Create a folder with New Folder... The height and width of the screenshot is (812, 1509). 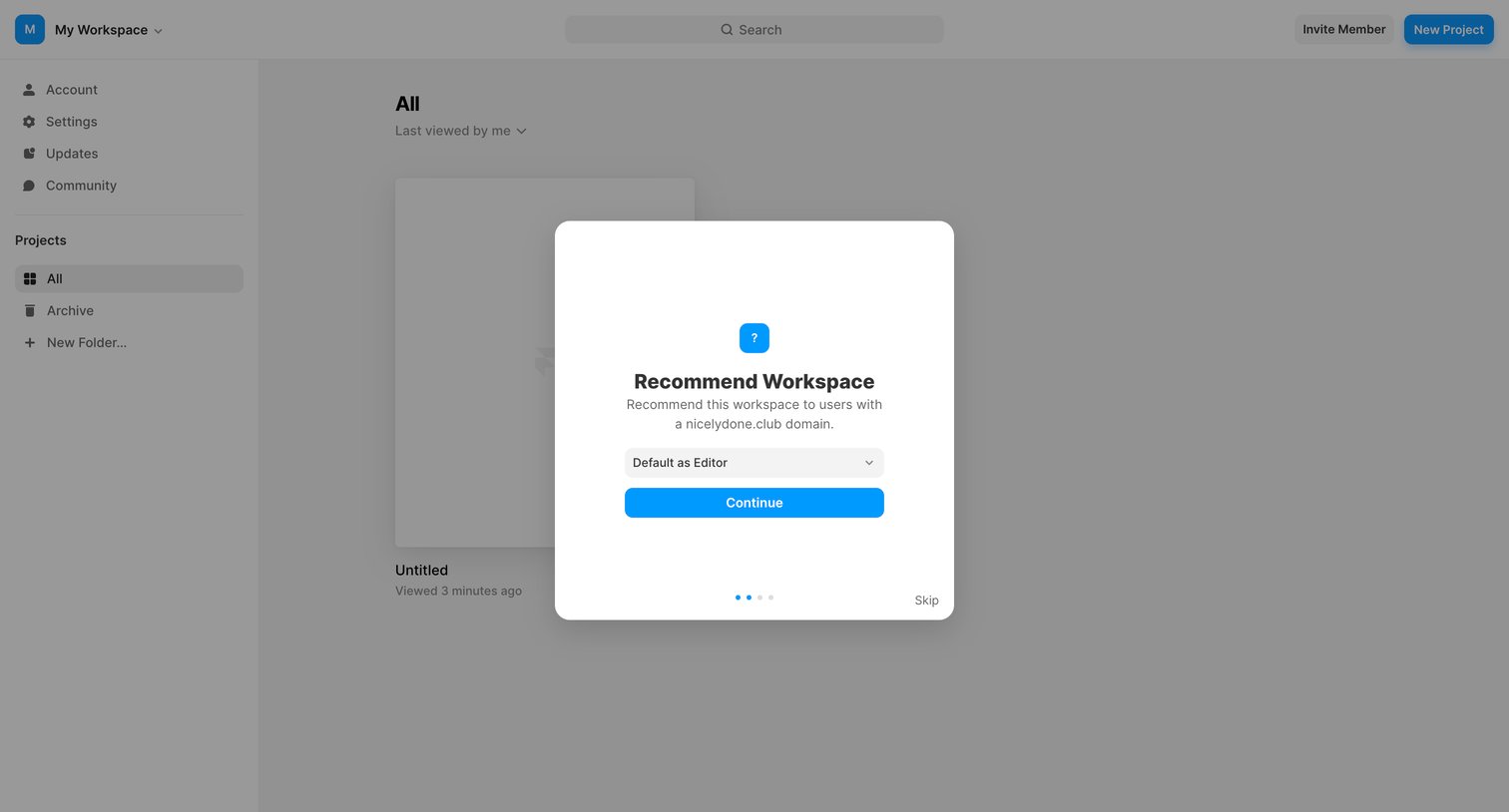(x=129, y=343)
